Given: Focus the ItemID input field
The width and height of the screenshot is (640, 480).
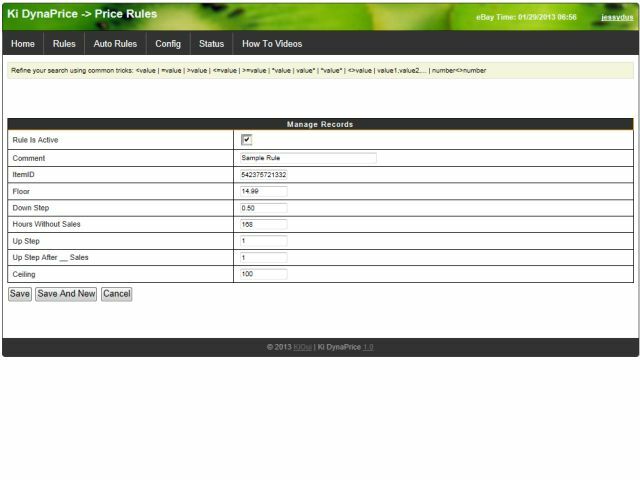Looking at the screenshot, I should (264, 175).
